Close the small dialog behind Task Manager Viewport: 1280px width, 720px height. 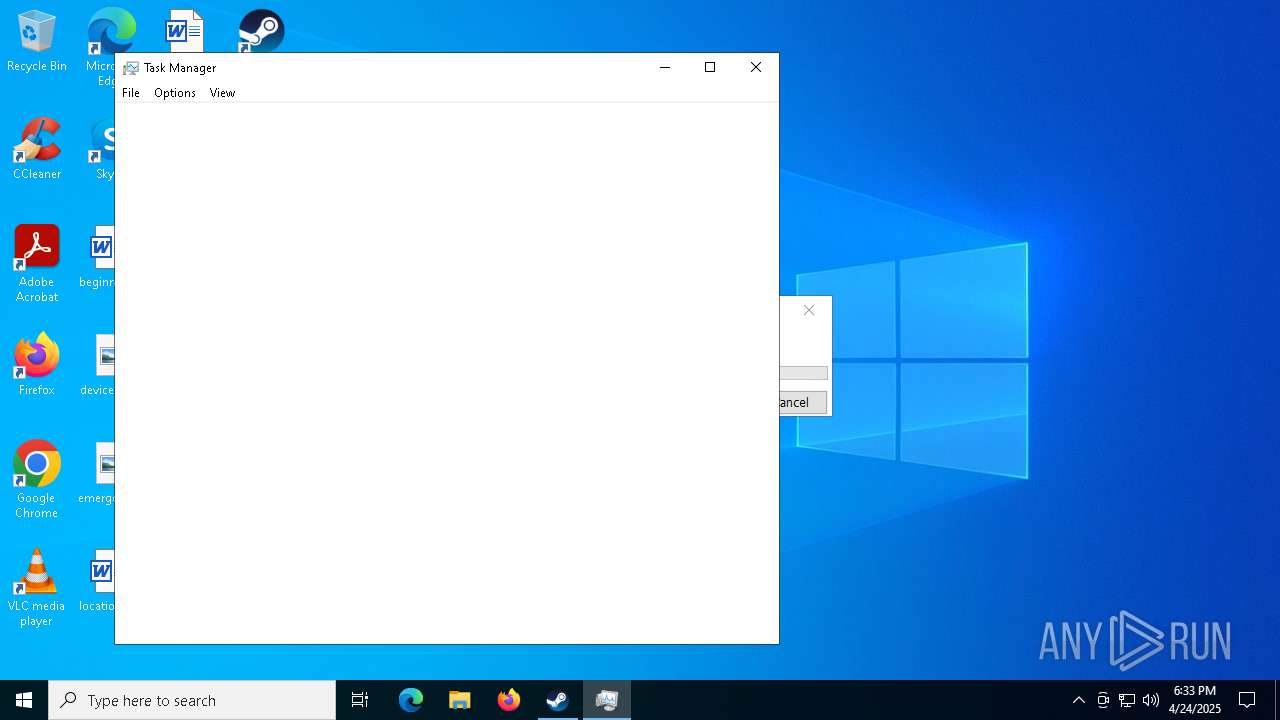(x=809, y=310)
